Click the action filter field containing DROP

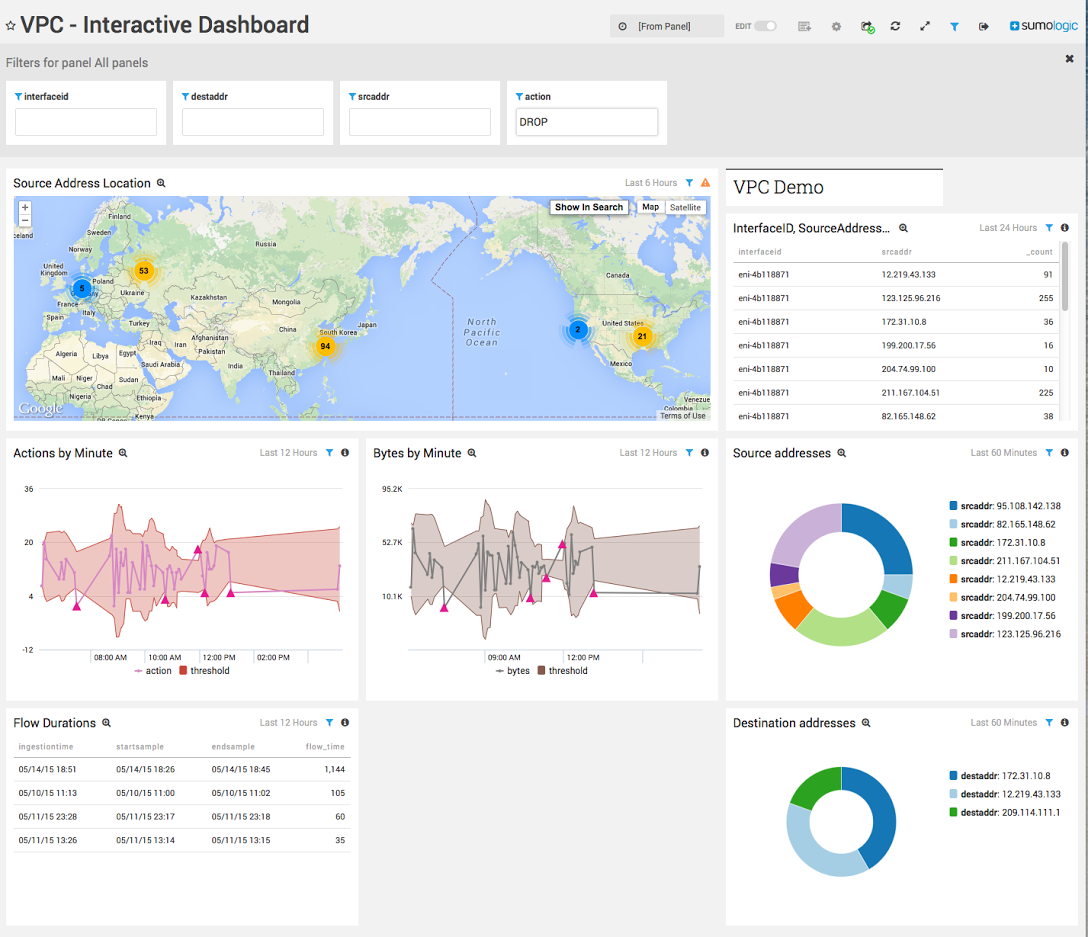coord(586,122)
